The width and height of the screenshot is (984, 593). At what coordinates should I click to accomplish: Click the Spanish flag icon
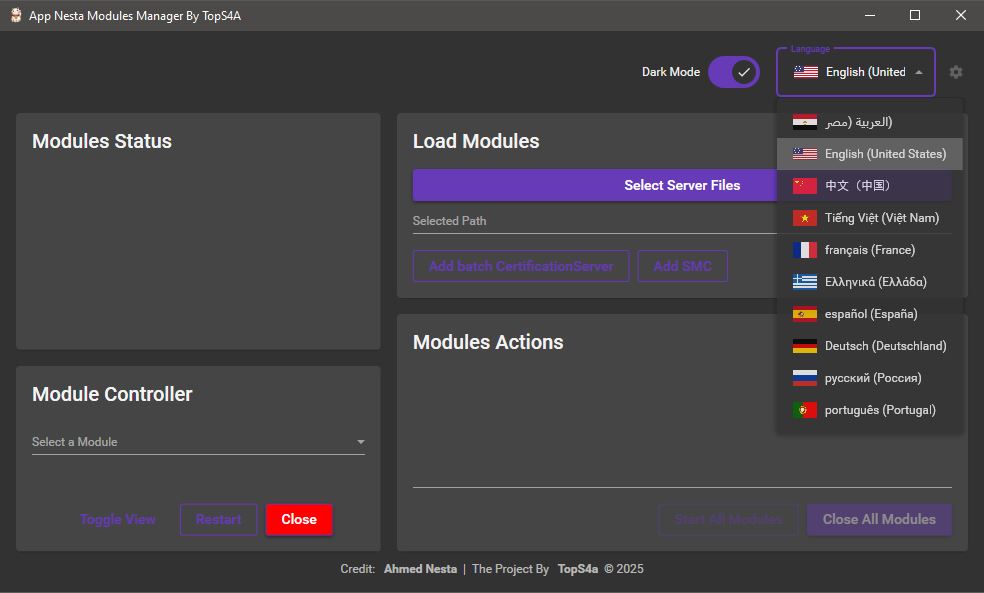click(806, 313)
